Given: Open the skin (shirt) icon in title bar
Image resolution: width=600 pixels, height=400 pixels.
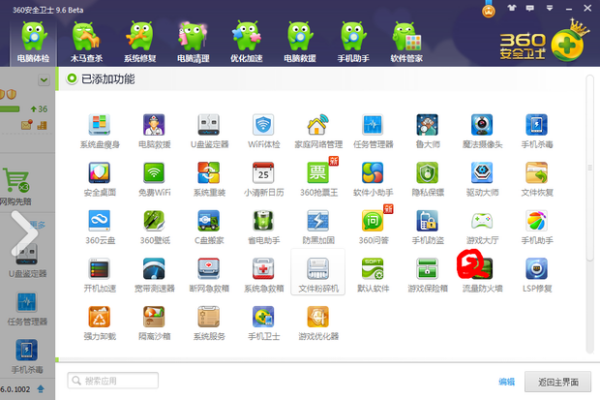Looking at the screenshot, I should click(x=512, y=8).
